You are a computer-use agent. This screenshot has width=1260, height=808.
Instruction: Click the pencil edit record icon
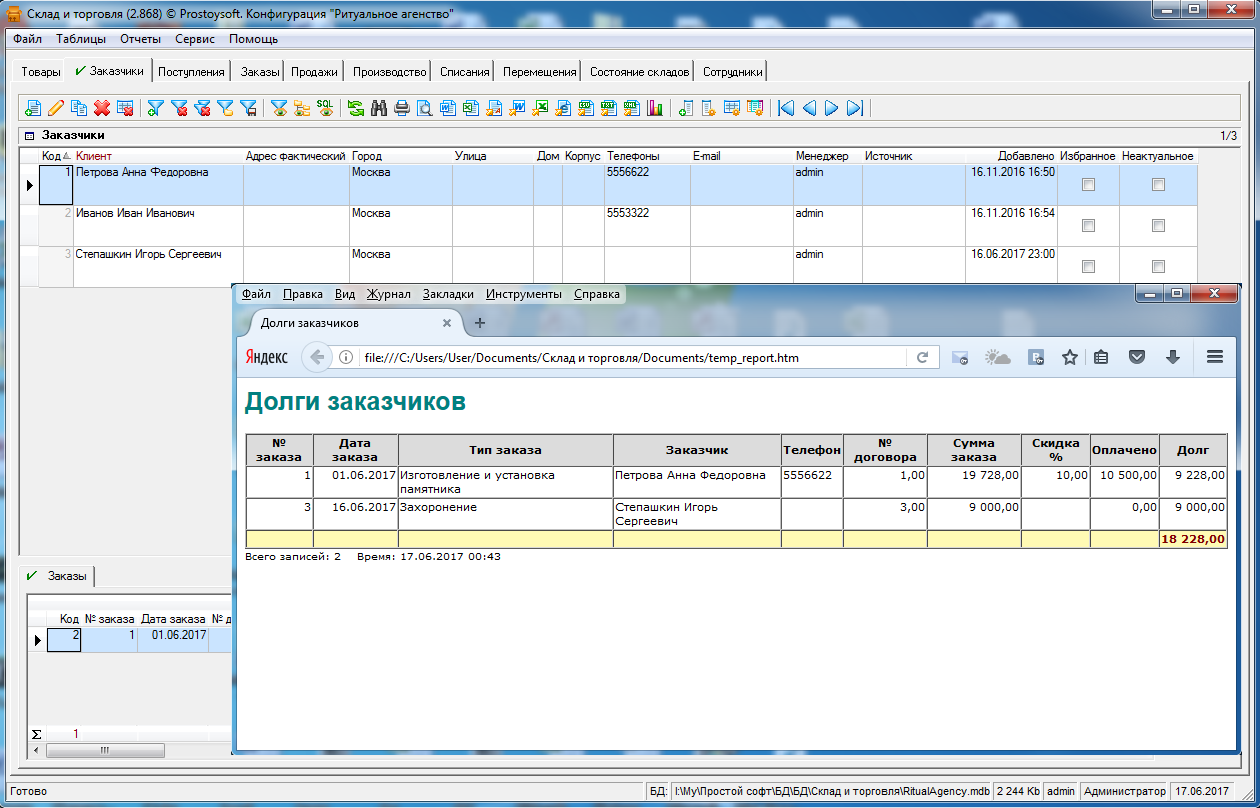56,108
